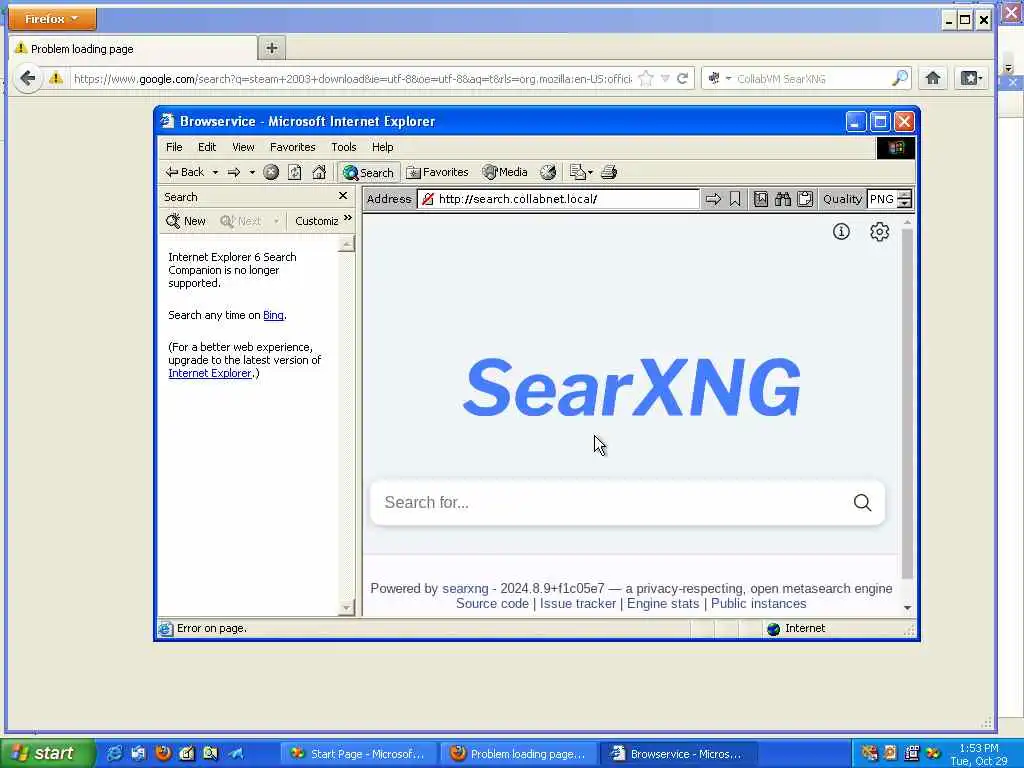Open the Help menu
The height and width of the screenshot is (768, 1024).
coord(382,147)
